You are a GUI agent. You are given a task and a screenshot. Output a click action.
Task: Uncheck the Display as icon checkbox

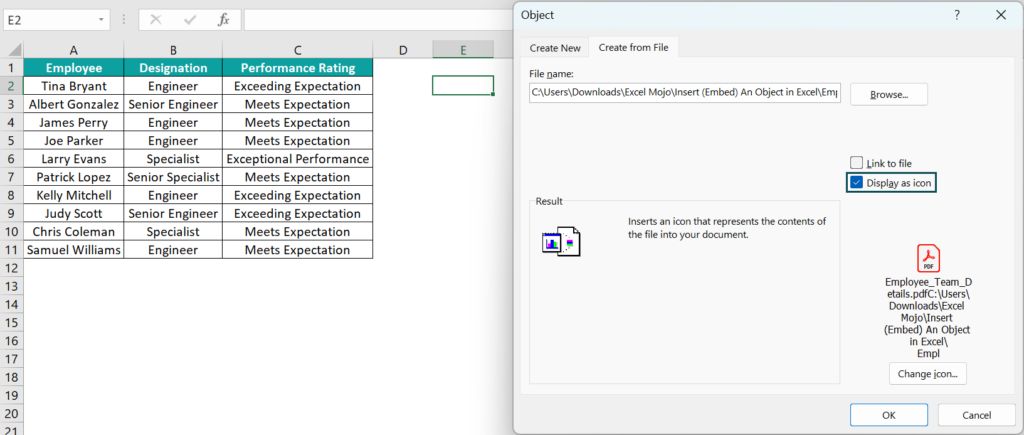coord(856,183)
